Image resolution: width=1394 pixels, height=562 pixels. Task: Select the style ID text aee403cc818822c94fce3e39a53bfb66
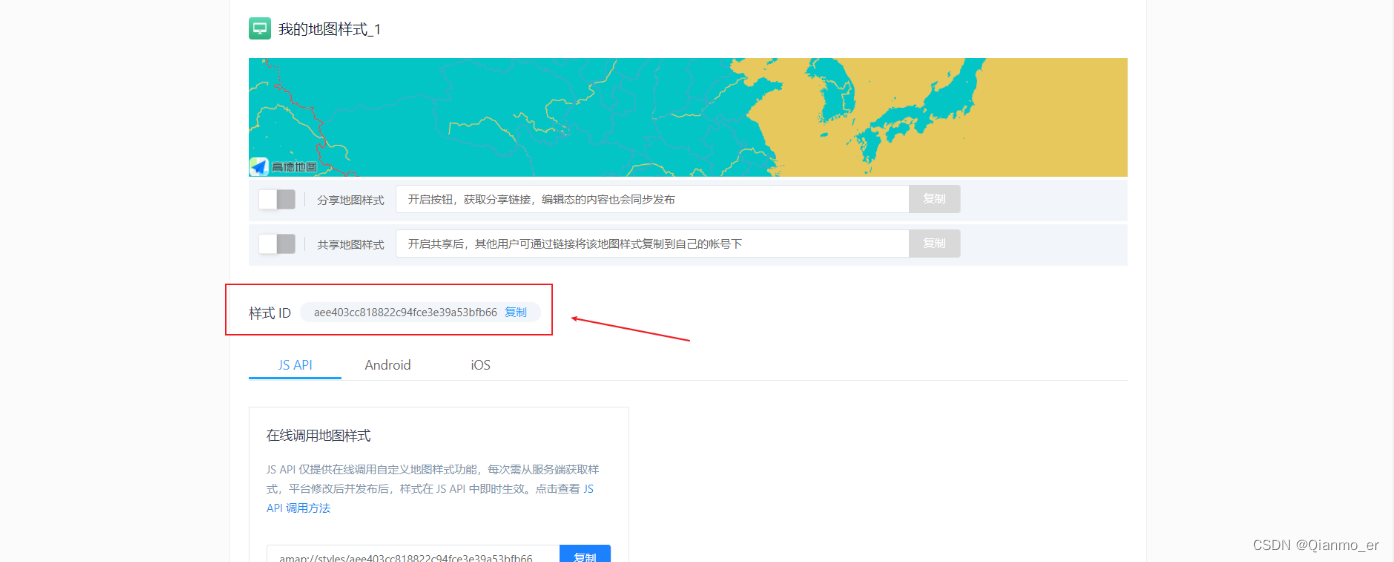click(405, 312)
